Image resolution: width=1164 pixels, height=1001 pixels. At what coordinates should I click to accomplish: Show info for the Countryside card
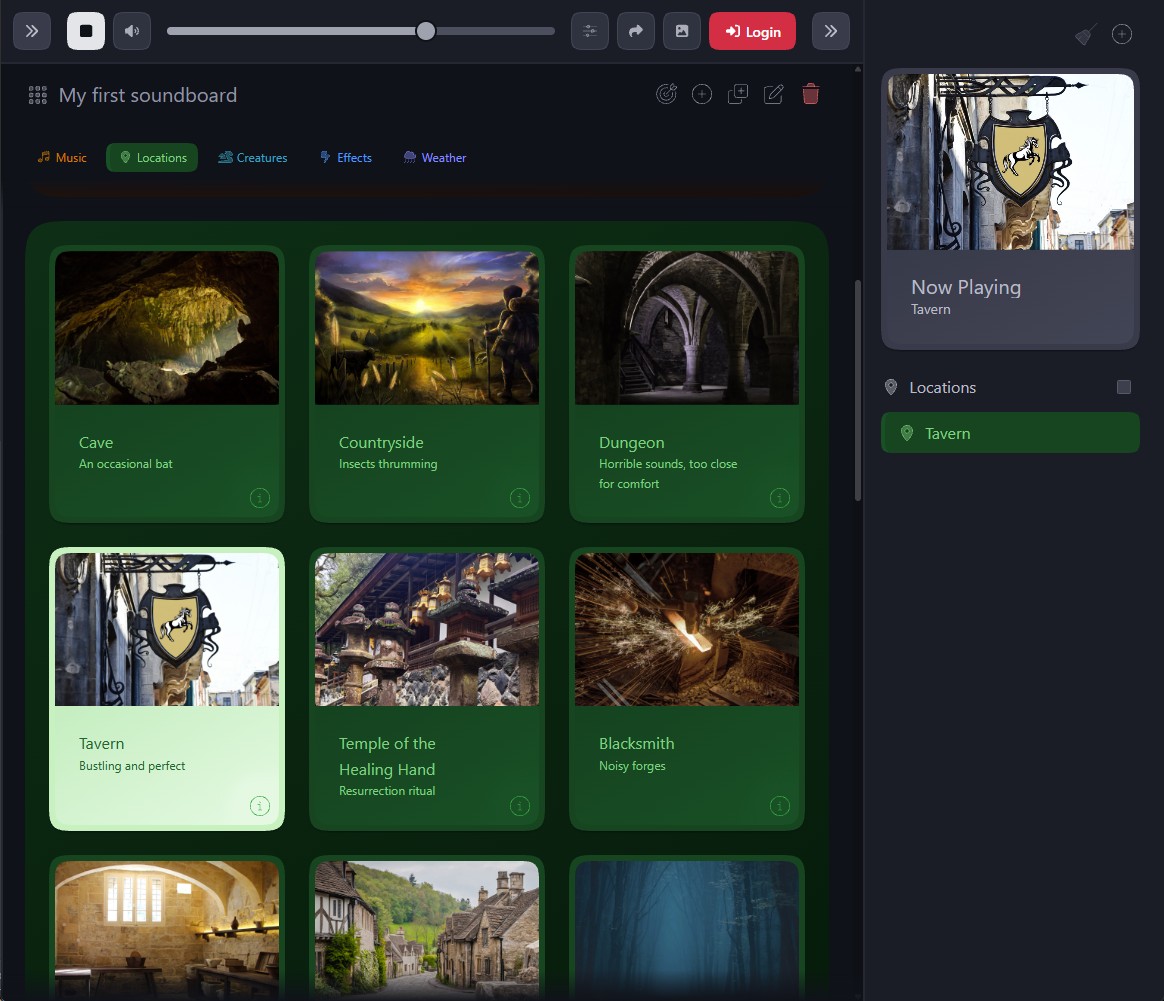pos(520,498)
